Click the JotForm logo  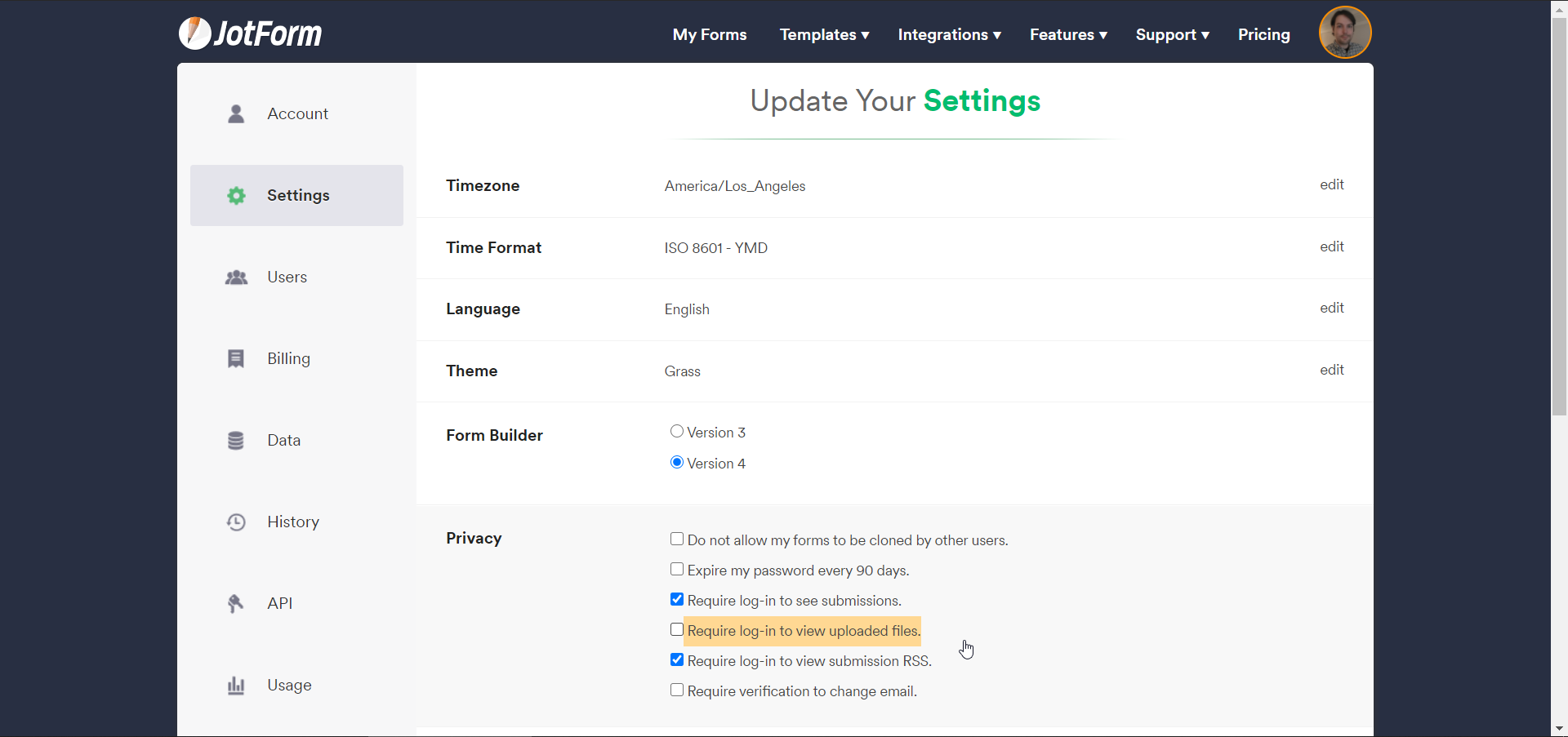250,33
